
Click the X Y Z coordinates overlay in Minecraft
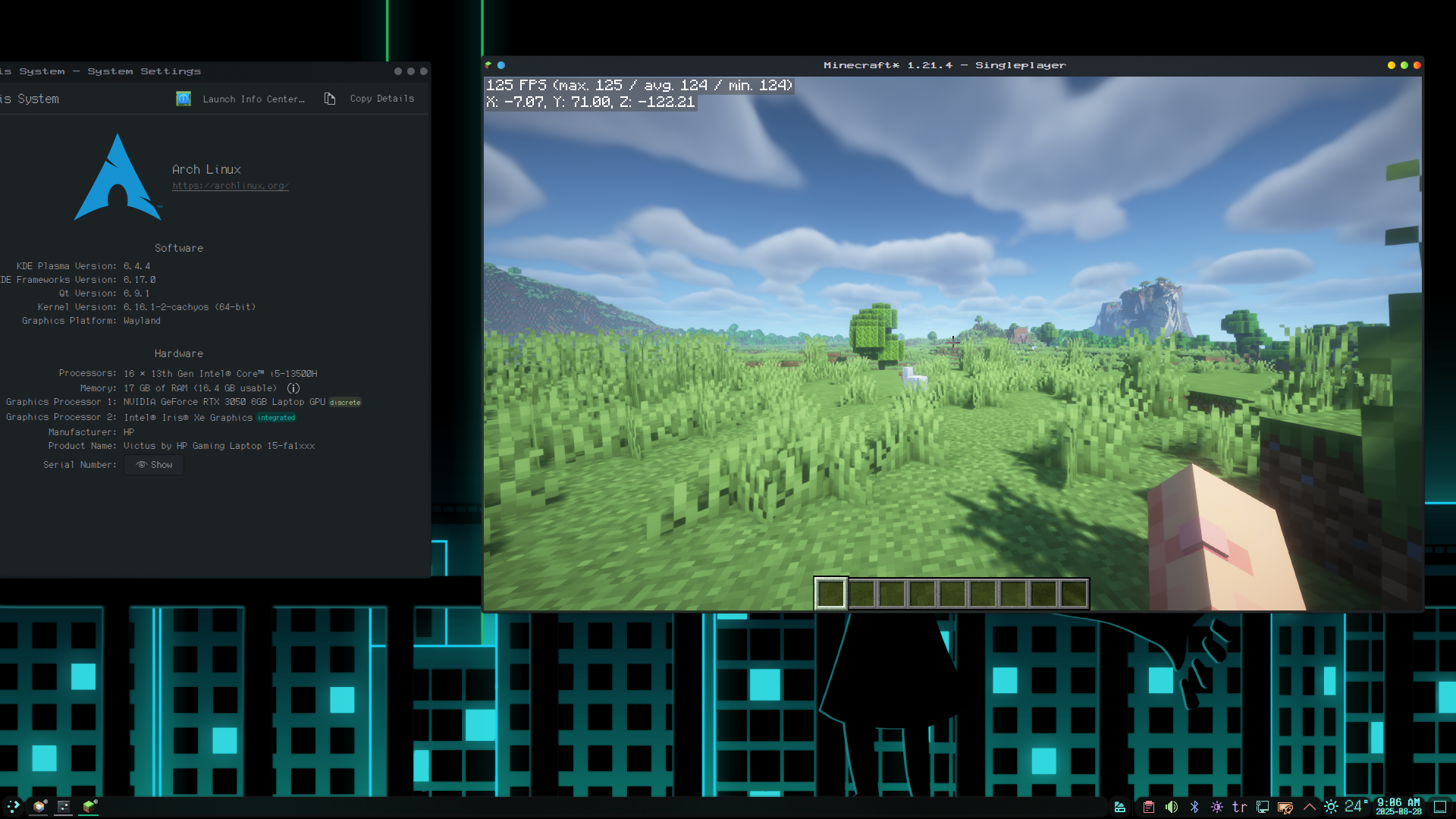[x=591, y=102]
